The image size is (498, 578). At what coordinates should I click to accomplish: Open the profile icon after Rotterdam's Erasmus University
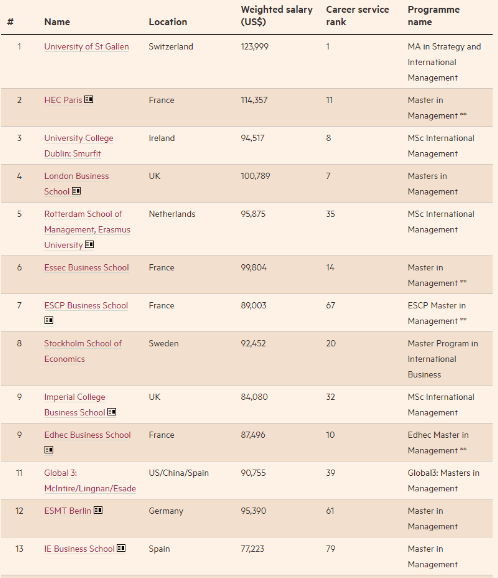pos(89,244)
